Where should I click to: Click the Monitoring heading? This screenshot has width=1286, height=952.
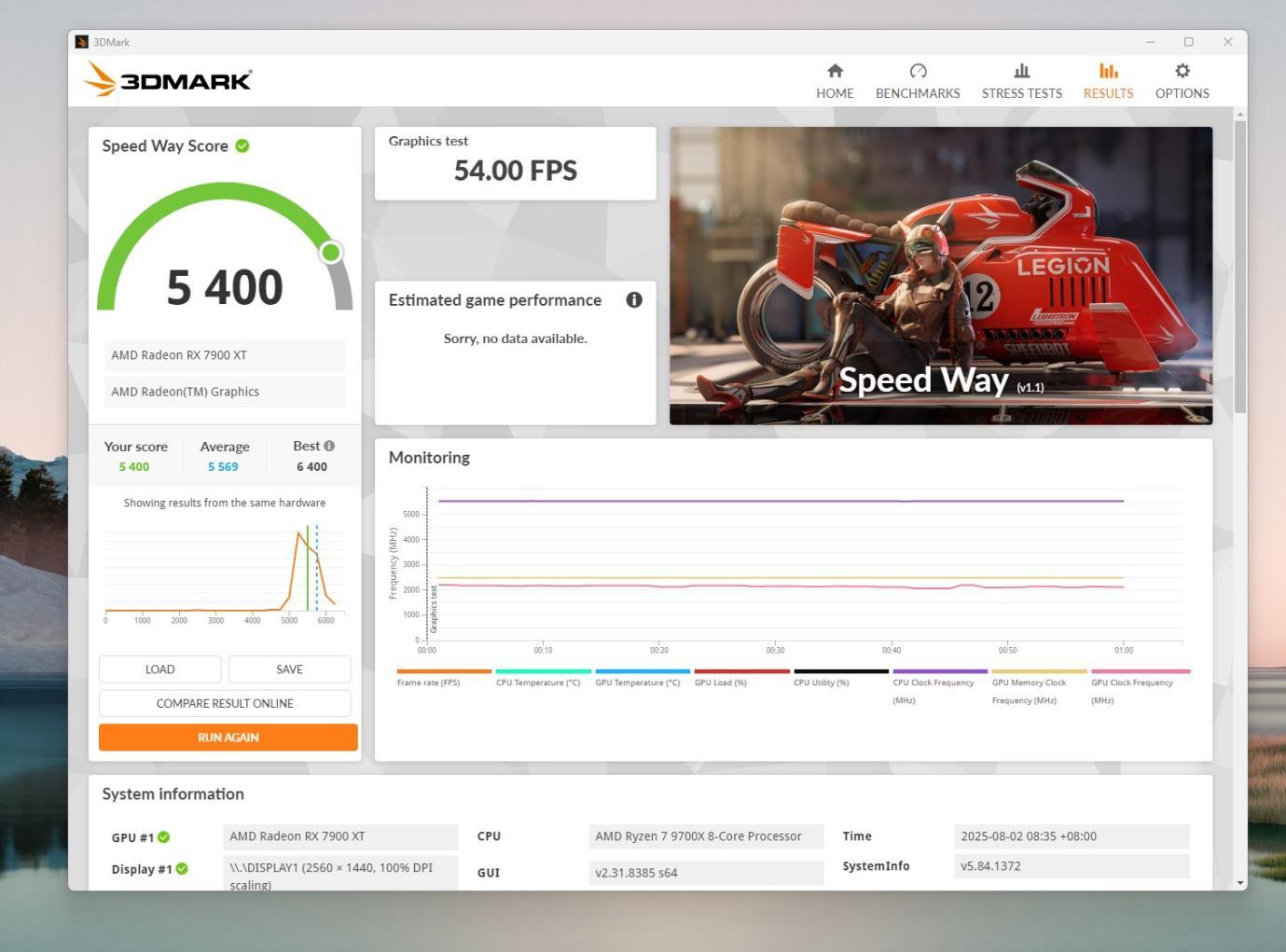click(x=429, y=457)
